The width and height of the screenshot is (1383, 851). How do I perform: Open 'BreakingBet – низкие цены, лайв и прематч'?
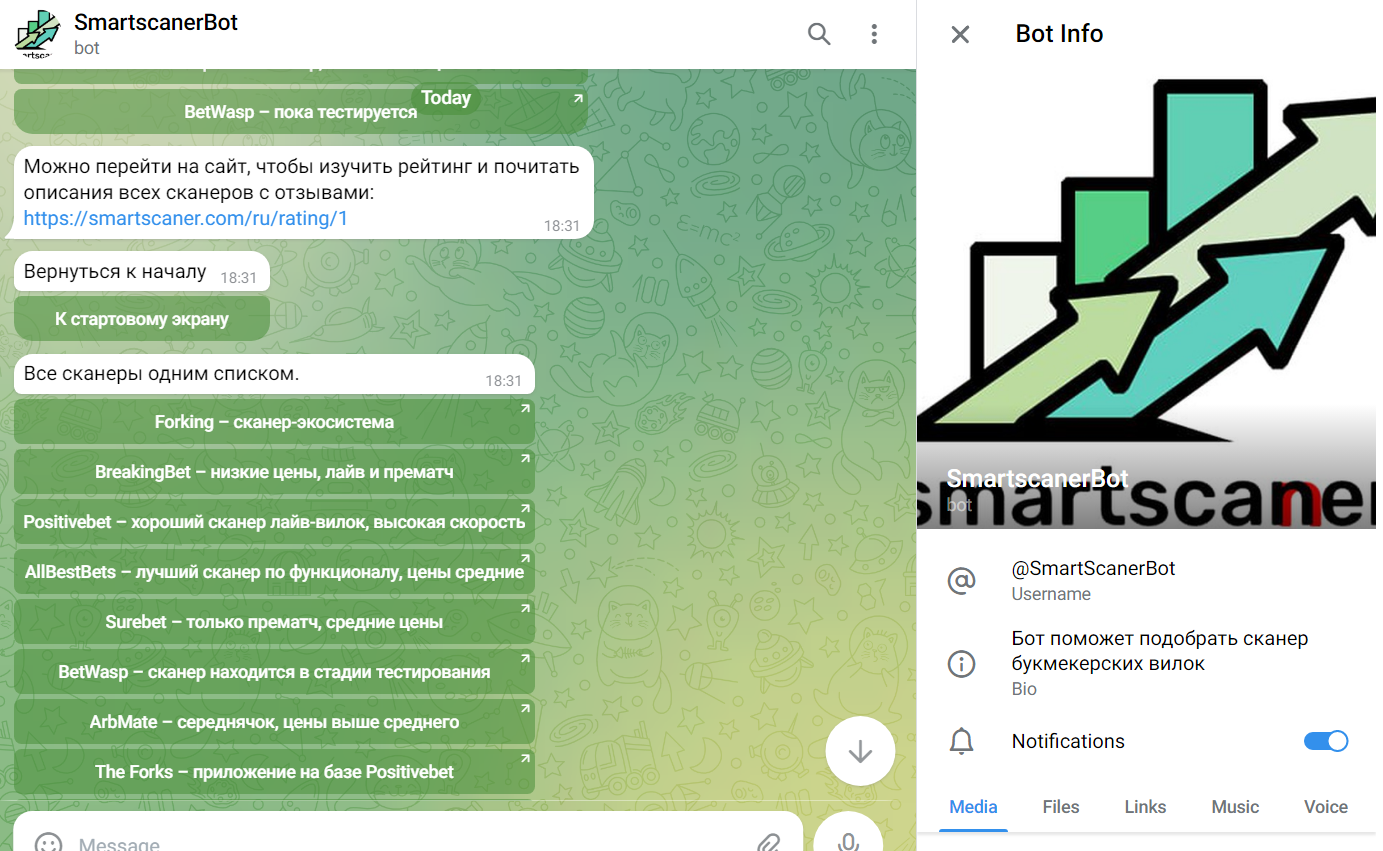pyautogui.click(x=274, y=472)
